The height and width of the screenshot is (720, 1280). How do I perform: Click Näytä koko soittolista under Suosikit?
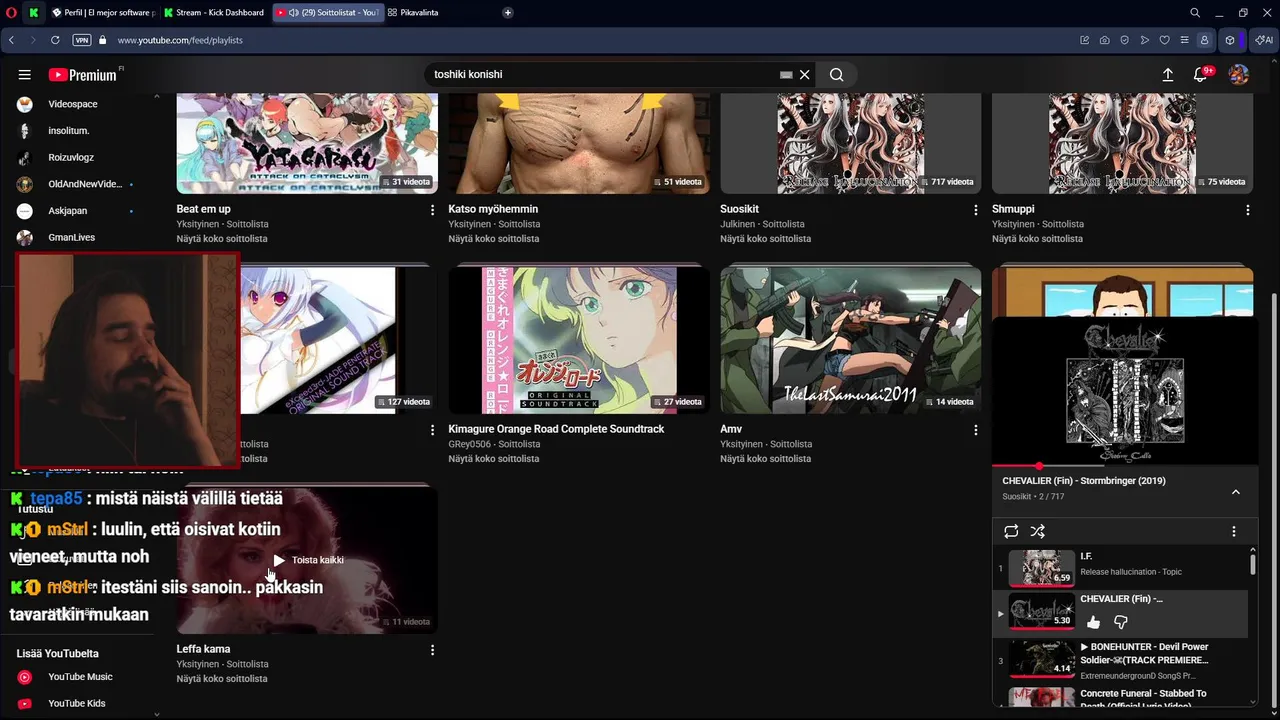point(765,239)
